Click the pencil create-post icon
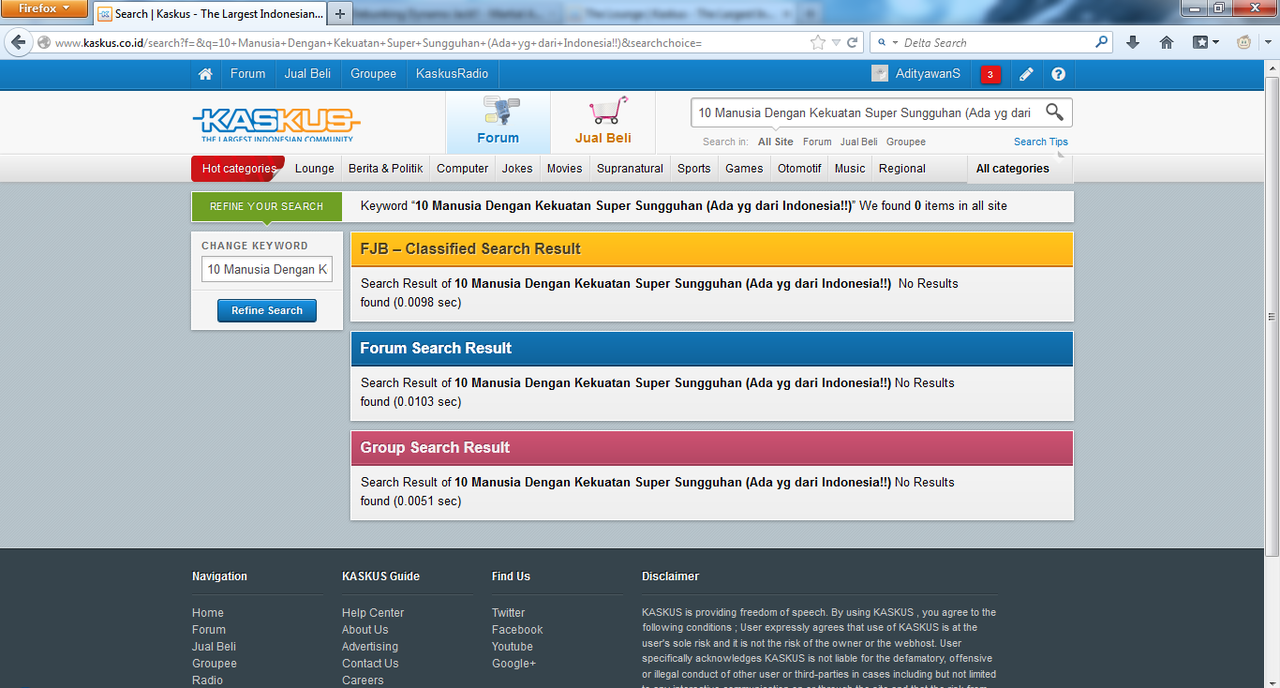1280x688 pixels. pos(1026,74)
